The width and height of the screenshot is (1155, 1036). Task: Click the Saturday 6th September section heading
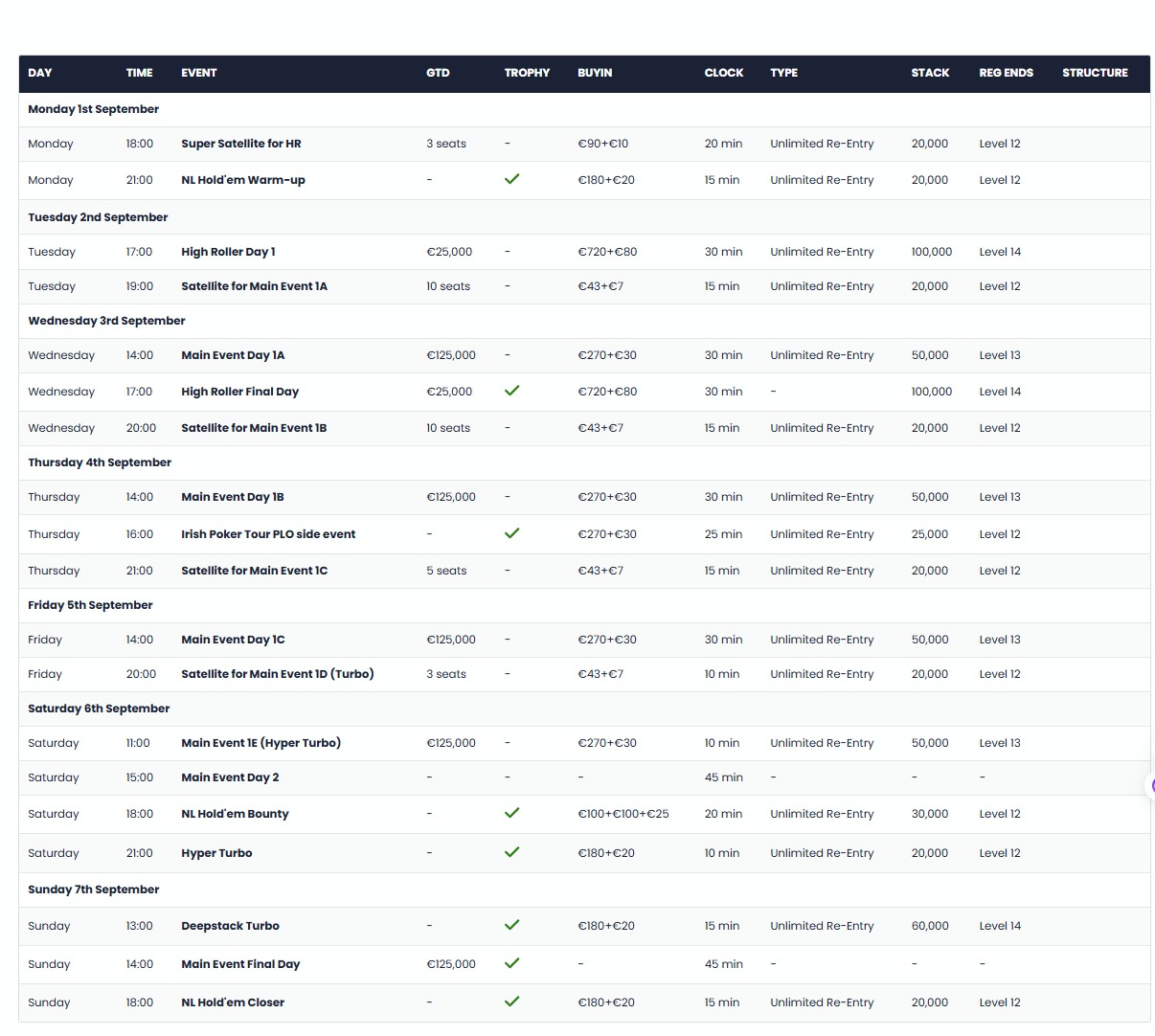click(99, 709)
